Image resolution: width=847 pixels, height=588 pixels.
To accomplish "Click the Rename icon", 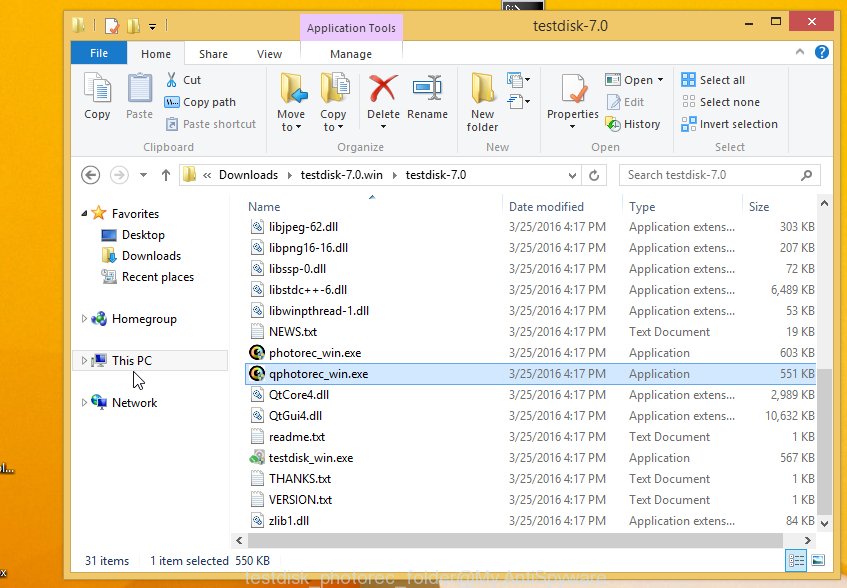I will (427, 88).
